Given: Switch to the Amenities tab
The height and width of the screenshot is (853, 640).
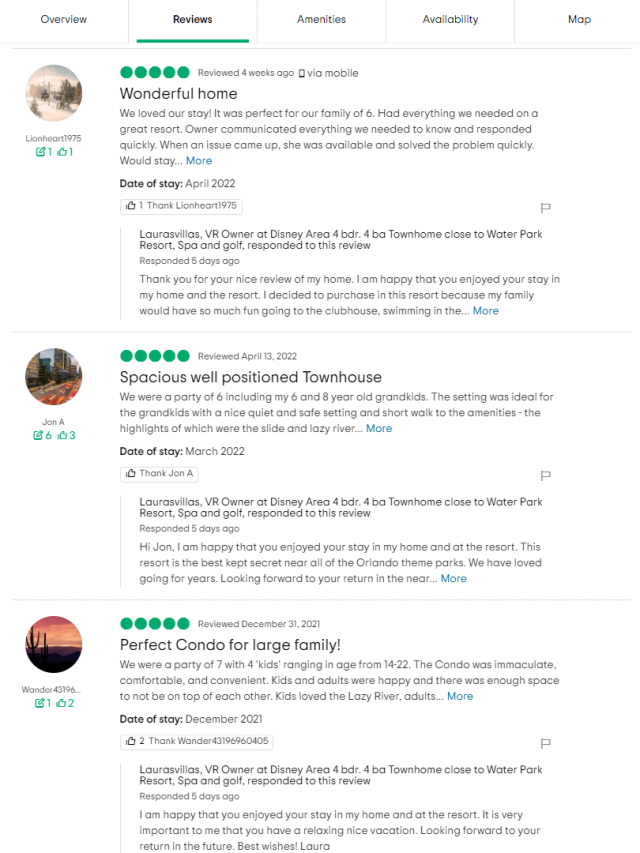Looking at the screenshot, I should 321,19.
